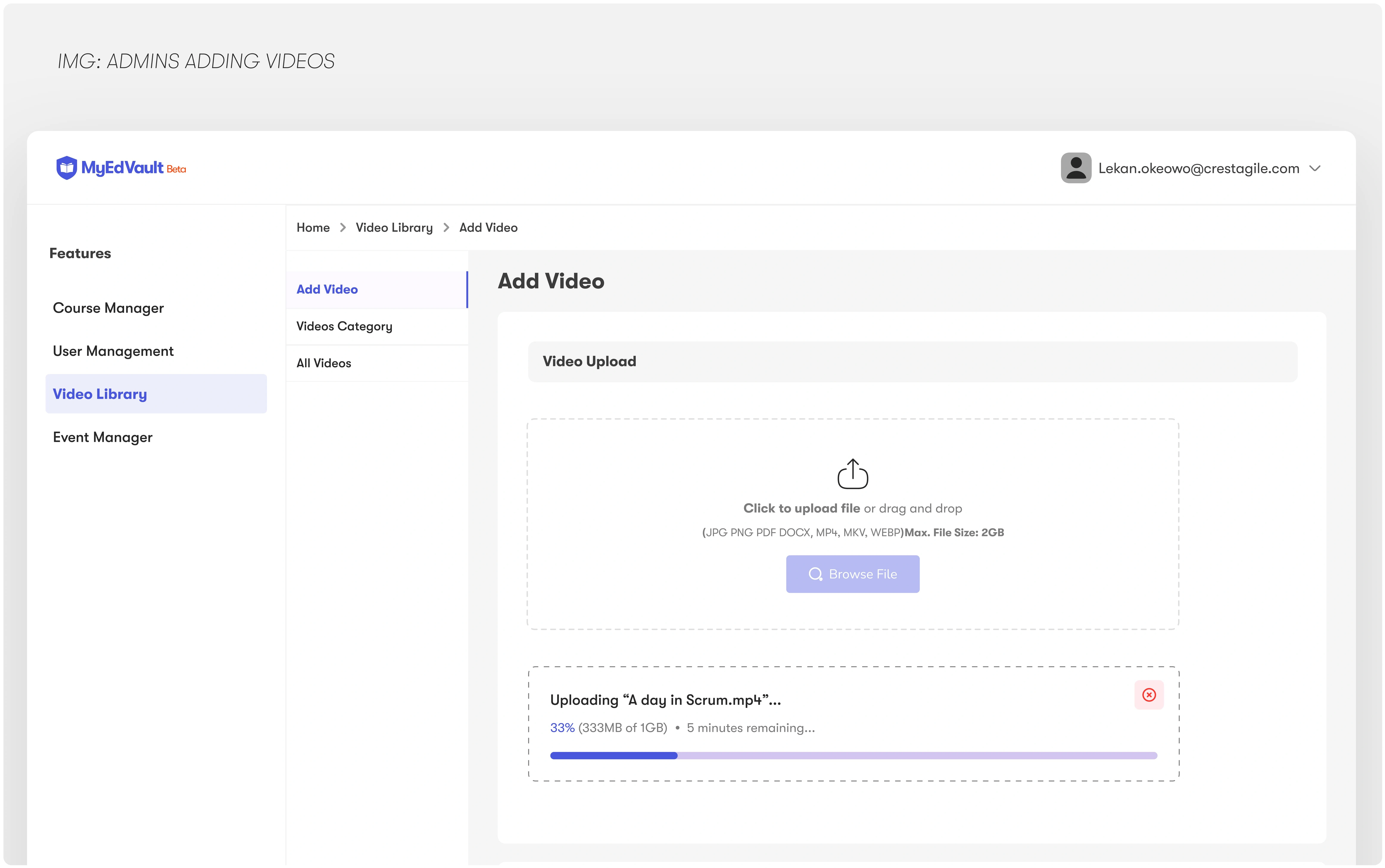Screen dimensions: 1385x868
Task: Click the MyEdVault shield logo icon
Action: [x=67, y=168]
